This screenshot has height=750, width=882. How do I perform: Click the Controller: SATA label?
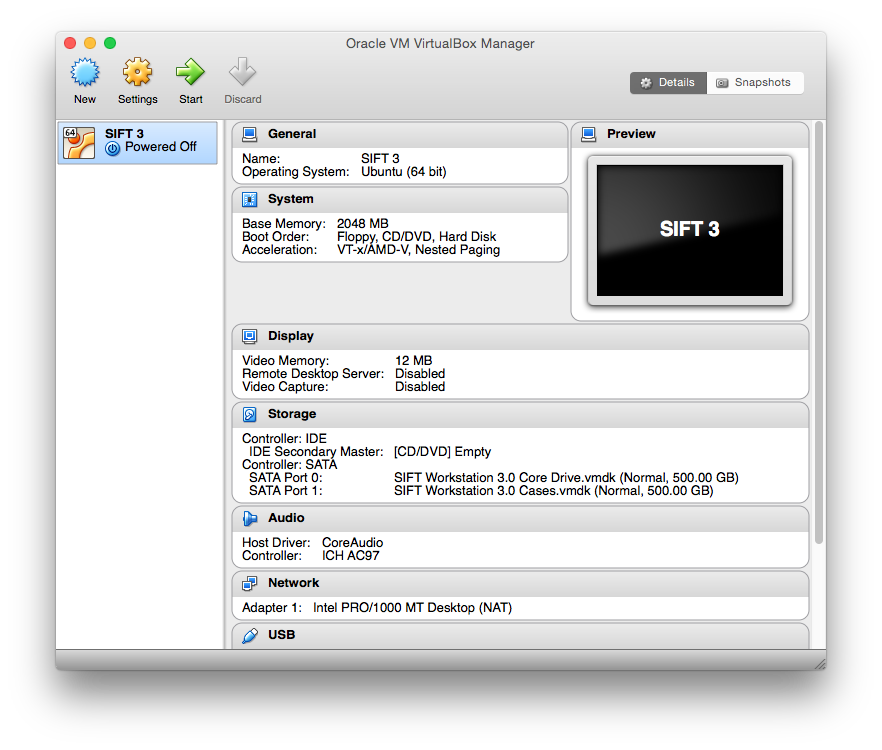[289, 465]
